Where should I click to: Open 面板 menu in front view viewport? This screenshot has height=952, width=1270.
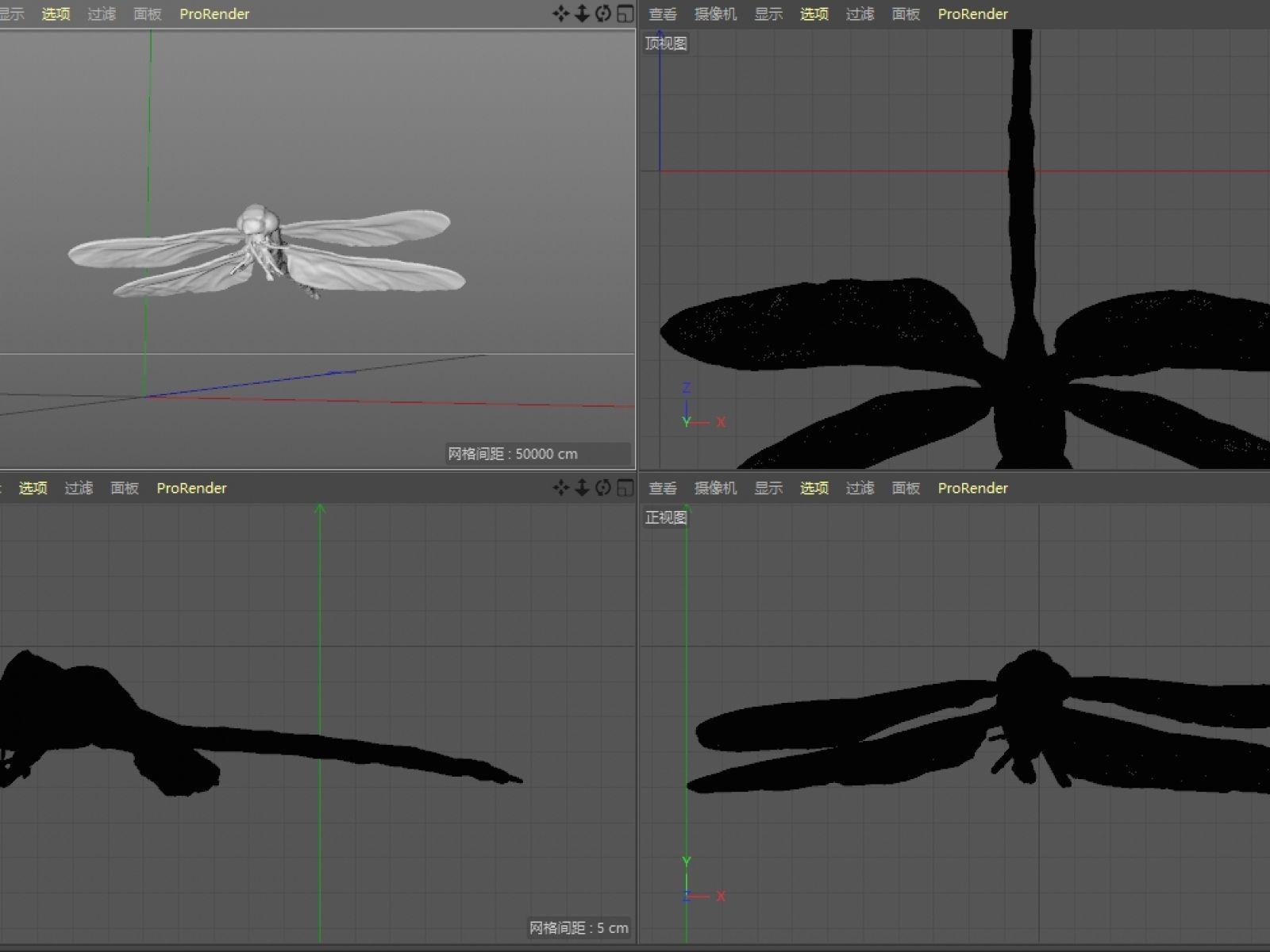(x=906, y=488)
